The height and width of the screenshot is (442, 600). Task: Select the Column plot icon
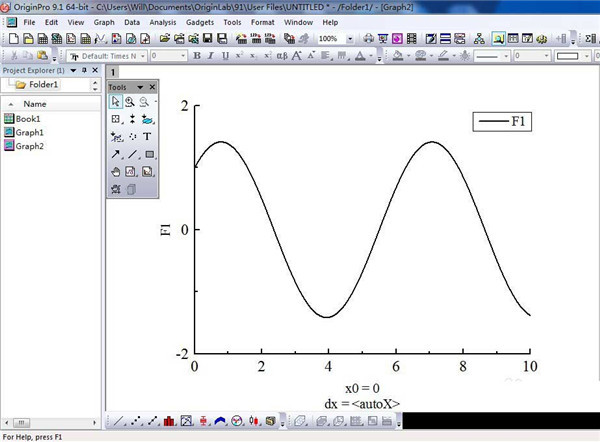pyautogui.click(x=169, y=421)
